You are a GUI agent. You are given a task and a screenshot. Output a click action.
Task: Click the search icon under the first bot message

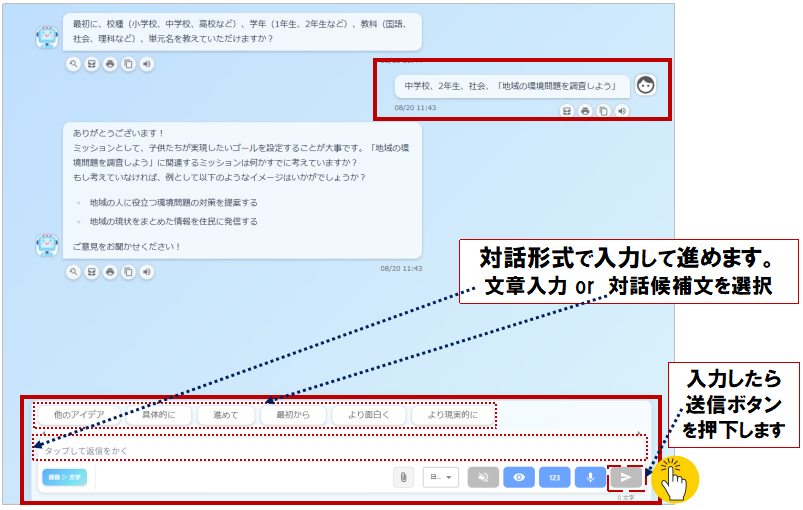73,64
